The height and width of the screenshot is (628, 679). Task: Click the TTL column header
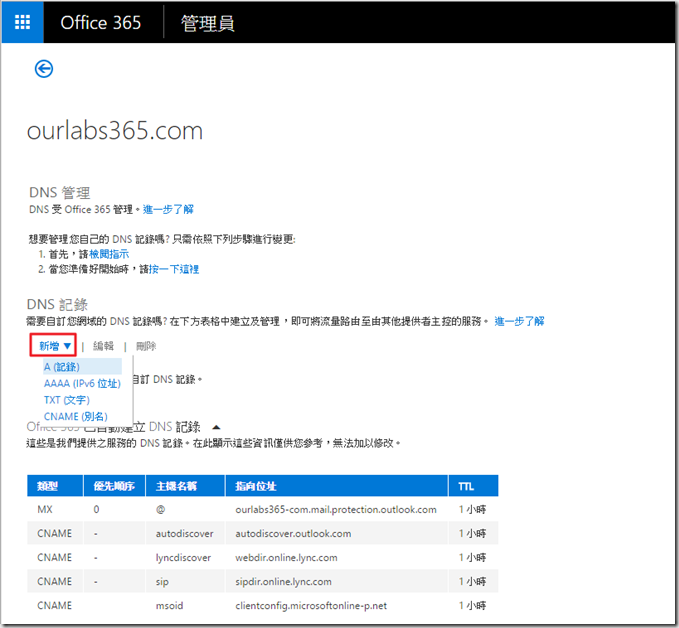466,486
